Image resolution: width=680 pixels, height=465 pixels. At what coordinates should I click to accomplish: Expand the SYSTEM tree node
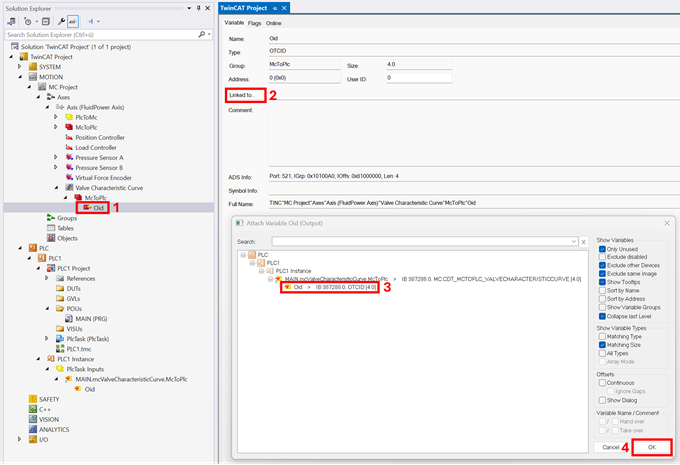pyautogui.click(x=20, y=67)
